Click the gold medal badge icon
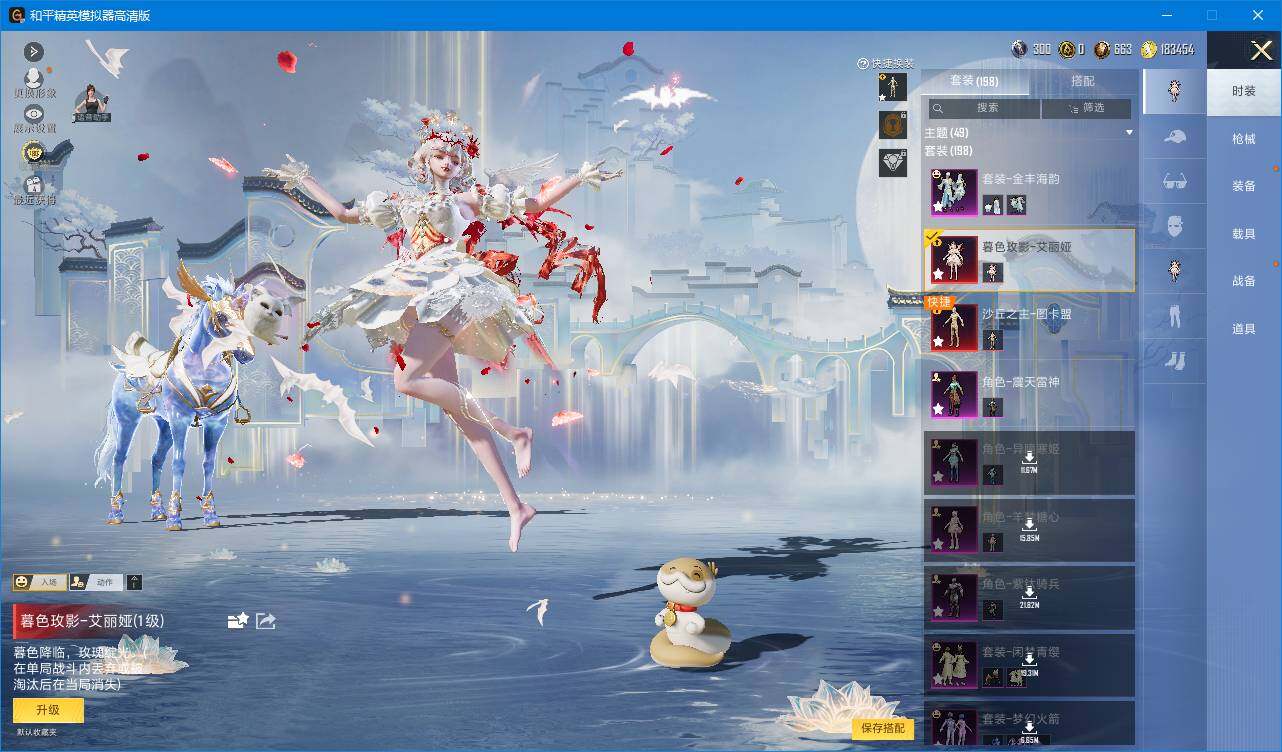1282x752 pixels. tap(34, 152)
